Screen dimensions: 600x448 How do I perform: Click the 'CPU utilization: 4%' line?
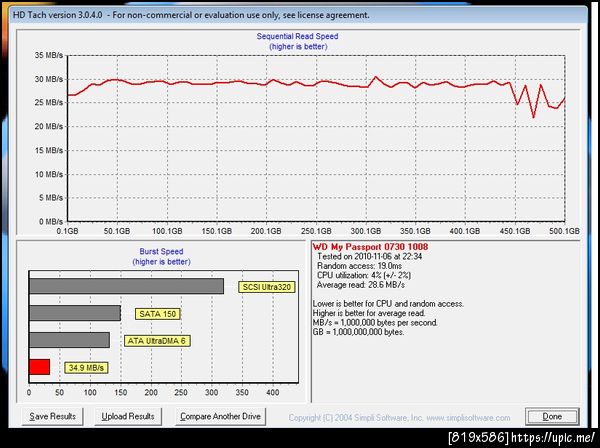pos(364,275)
